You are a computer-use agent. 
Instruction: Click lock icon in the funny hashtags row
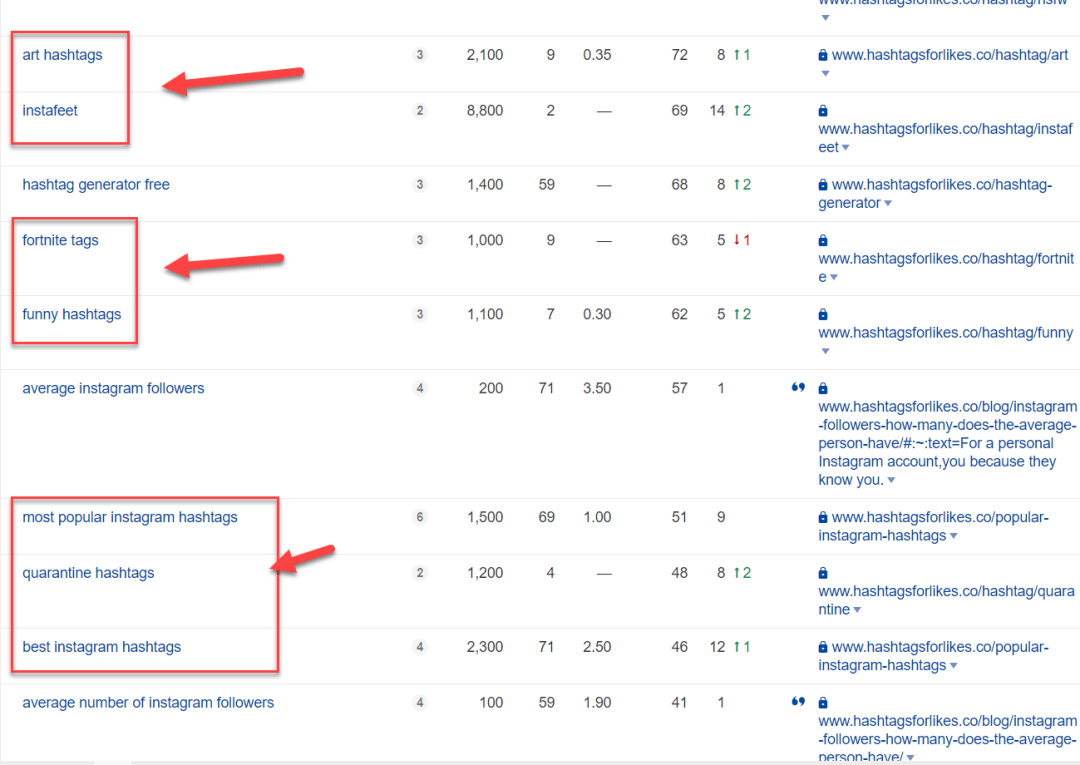click(x=822, y=315)
